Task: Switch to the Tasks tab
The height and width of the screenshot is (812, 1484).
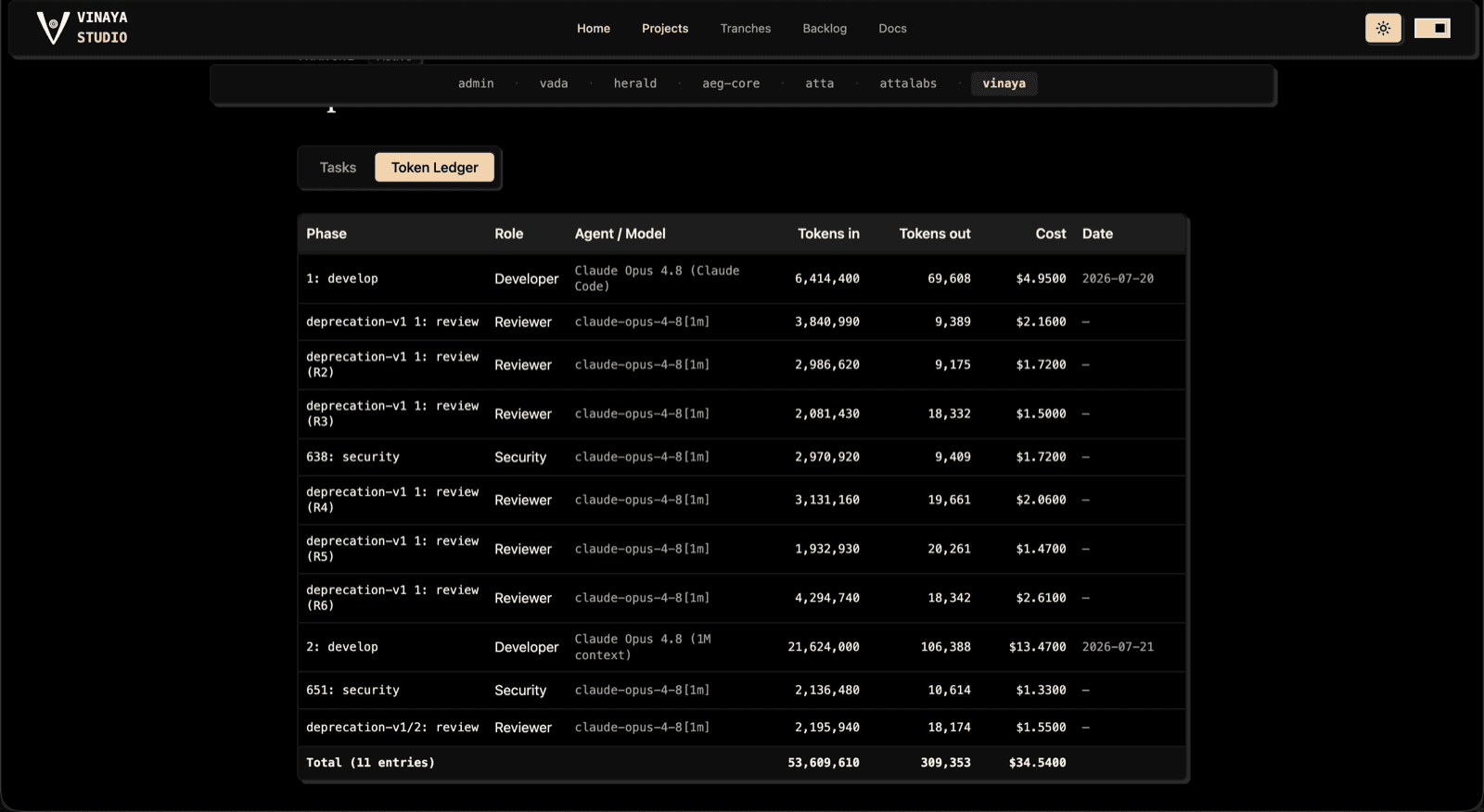Action: click(x=338, y=168)
